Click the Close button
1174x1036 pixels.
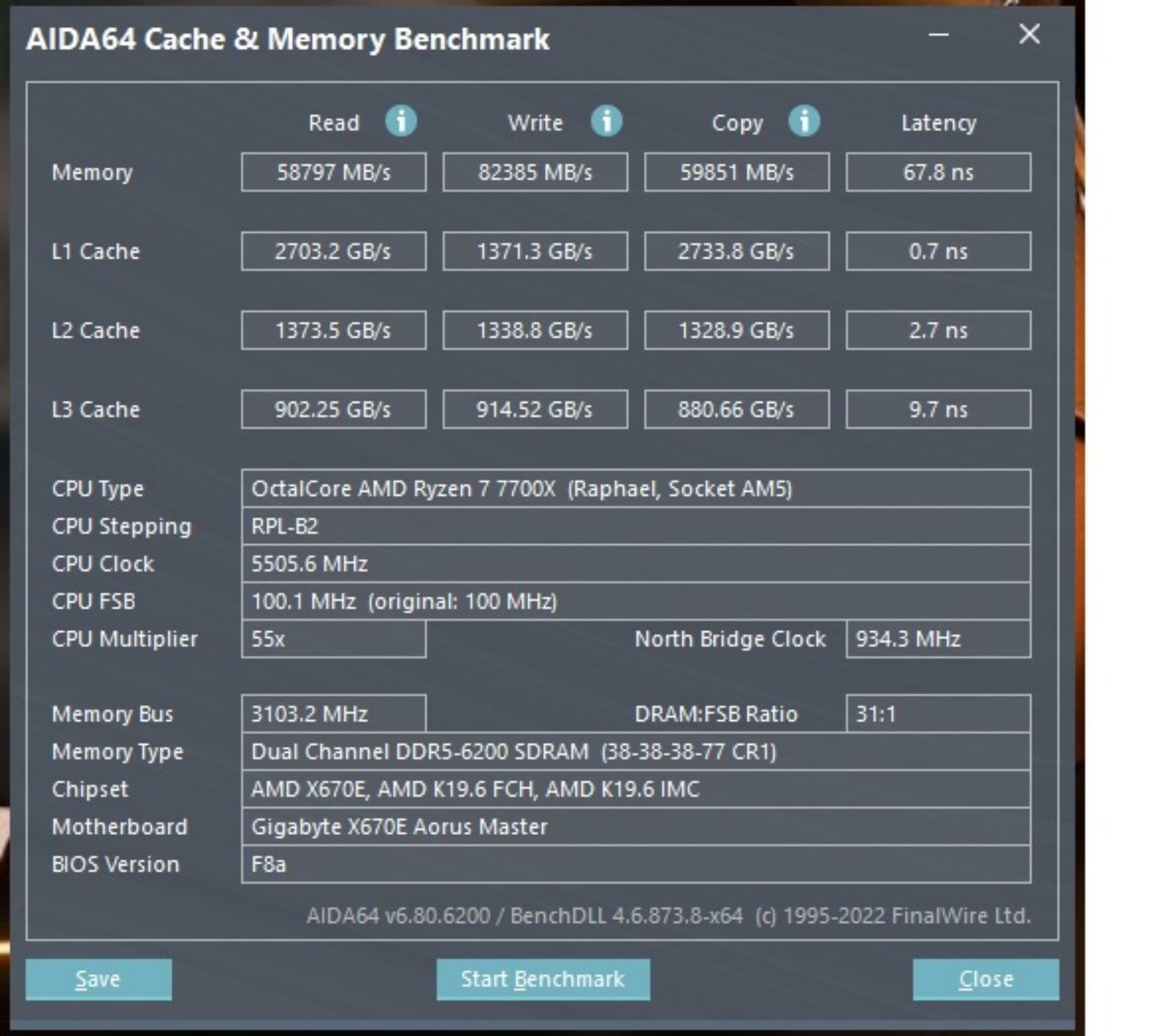[x=986, y=979]
